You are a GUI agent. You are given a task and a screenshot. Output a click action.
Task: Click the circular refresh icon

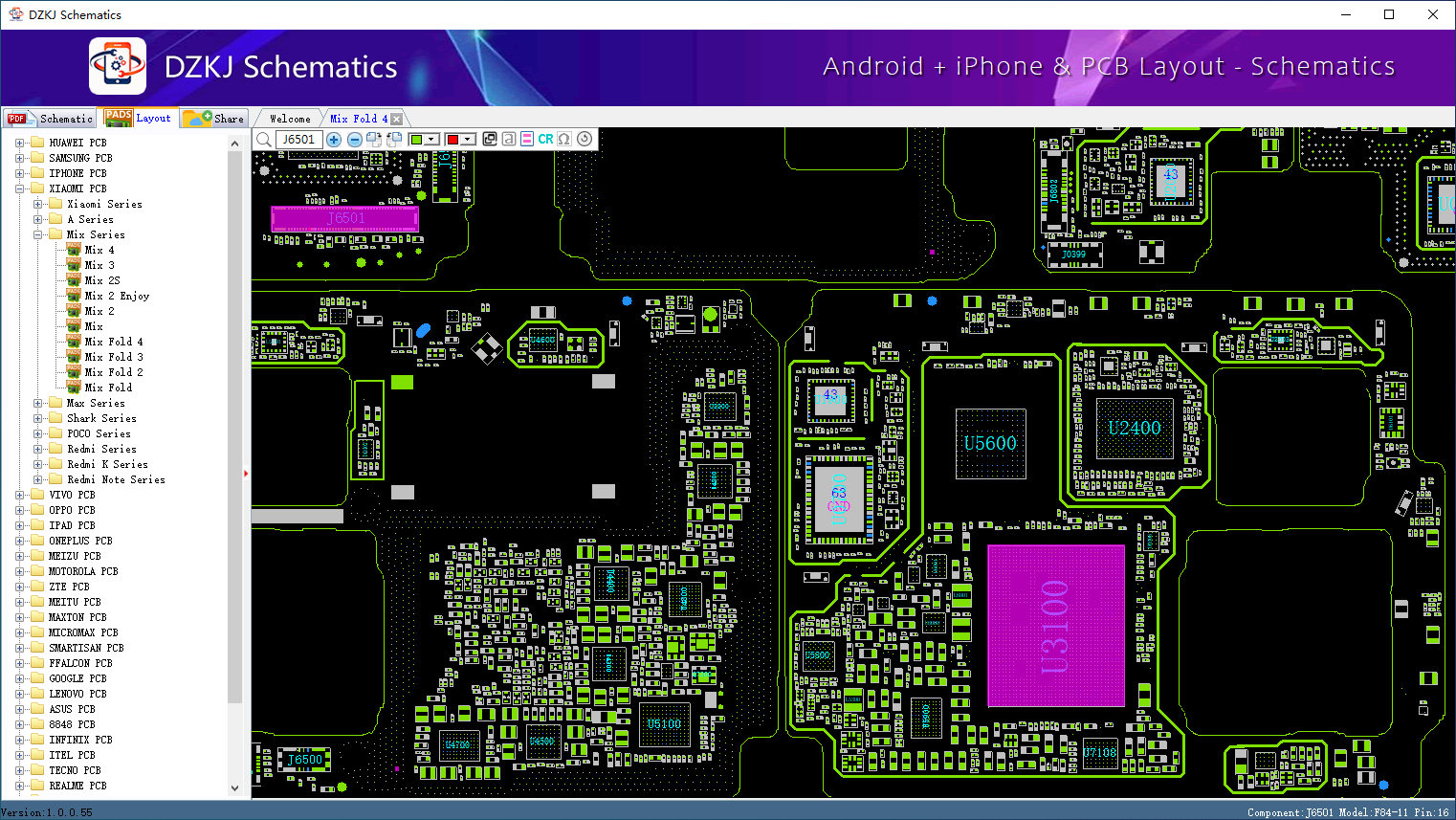pos(585,139)
